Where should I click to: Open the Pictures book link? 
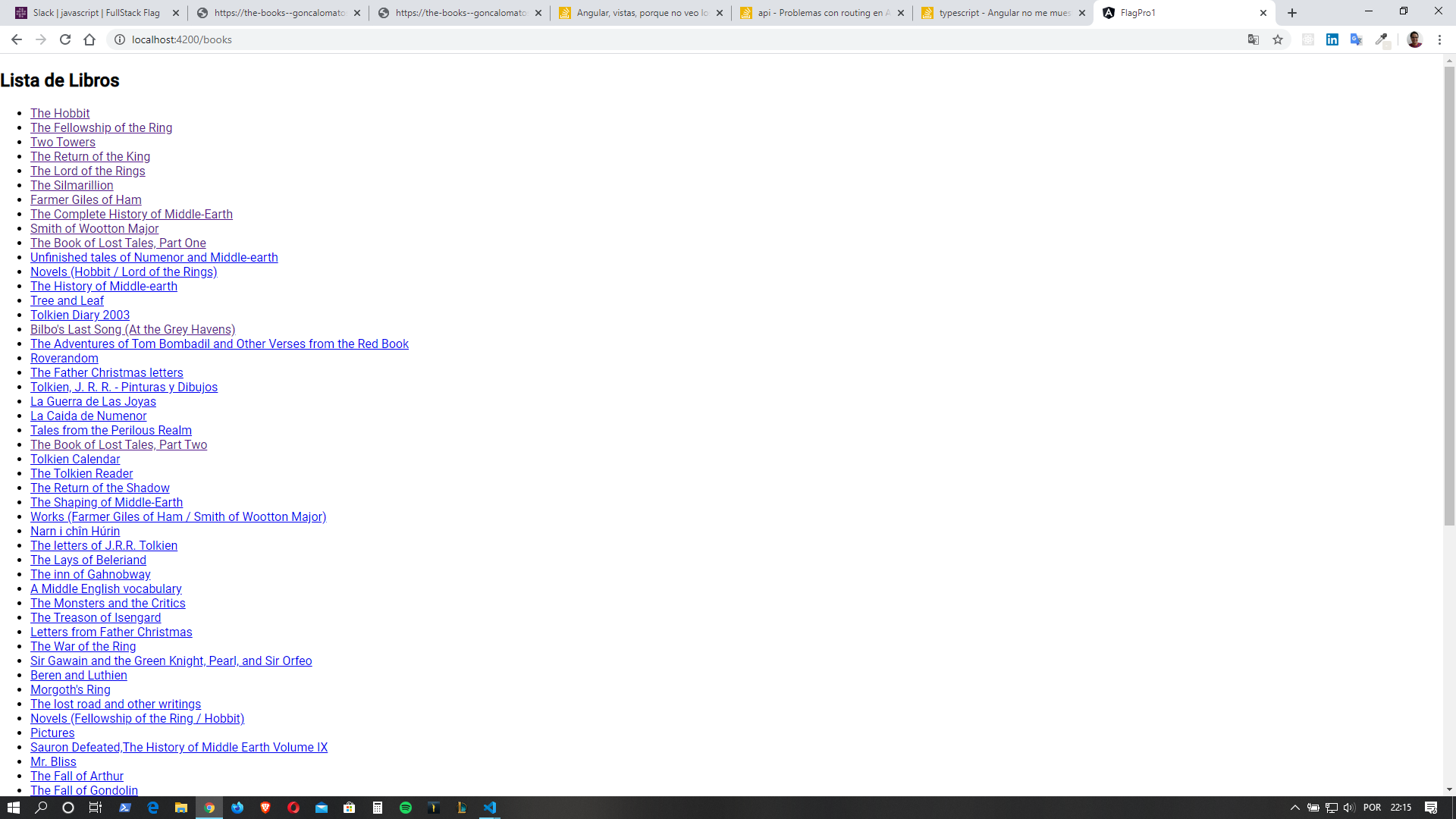pos(52,733)
